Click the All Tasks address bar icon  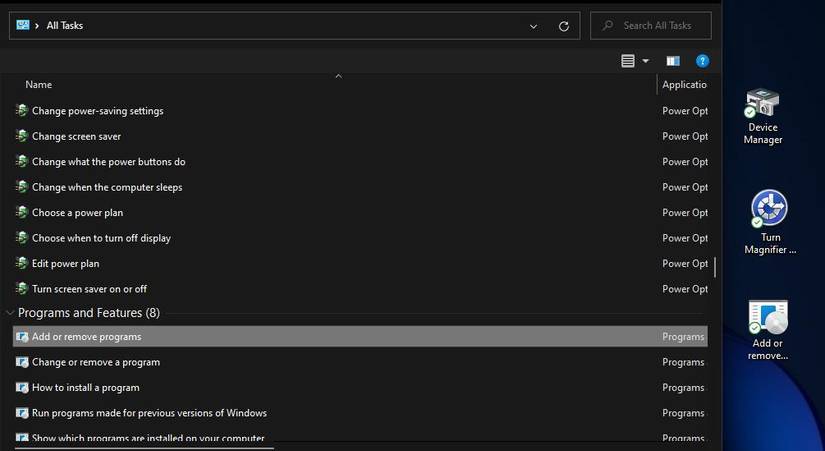pos(23,25)
